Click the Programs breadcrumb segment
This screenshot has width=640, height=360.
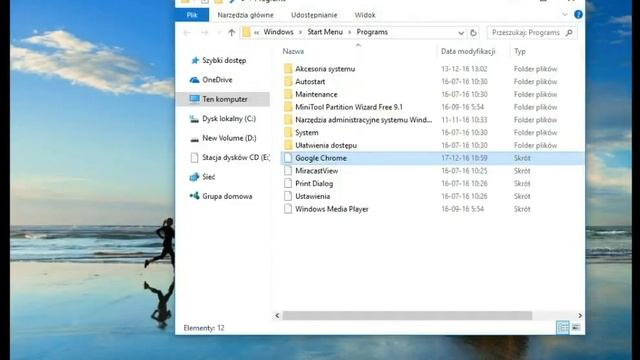pyautogui.click(x=372, y=32)
